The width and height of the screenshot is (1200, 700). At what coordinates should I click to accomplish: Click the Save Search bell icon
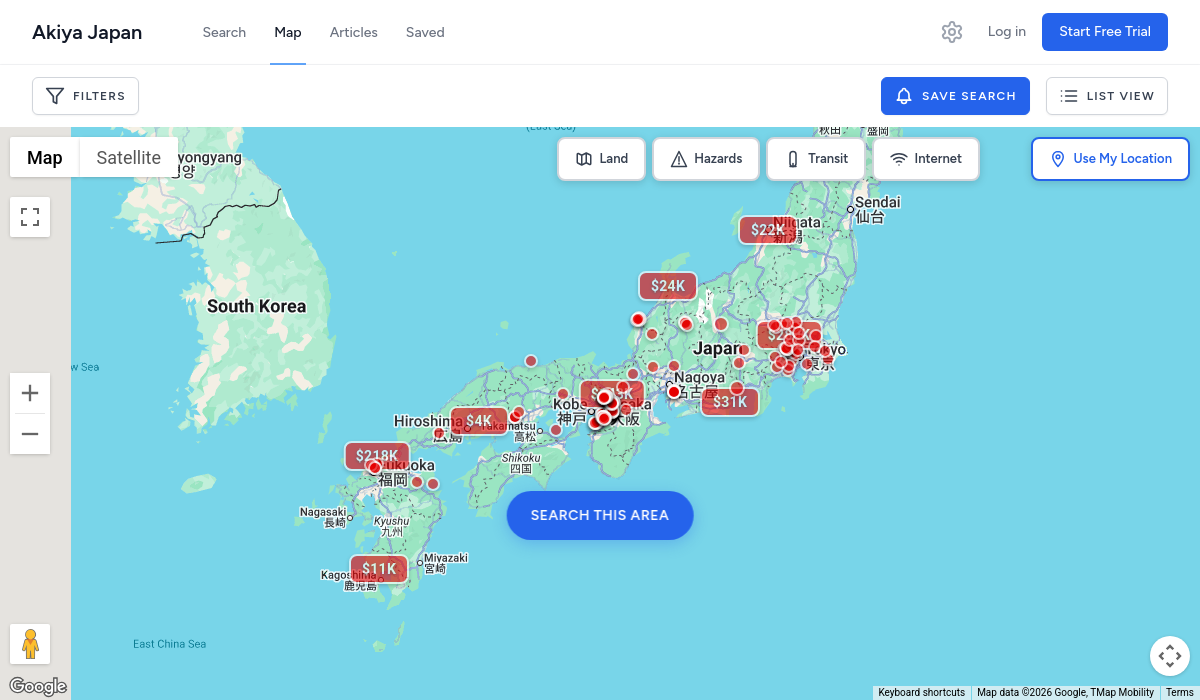click(904, 96)
